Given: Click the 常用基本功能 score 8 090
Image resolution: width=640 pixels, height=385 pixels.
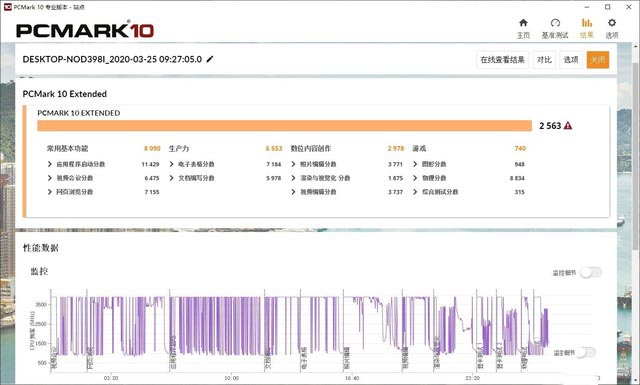Looking at the screenshot, I should coord(152,149).
